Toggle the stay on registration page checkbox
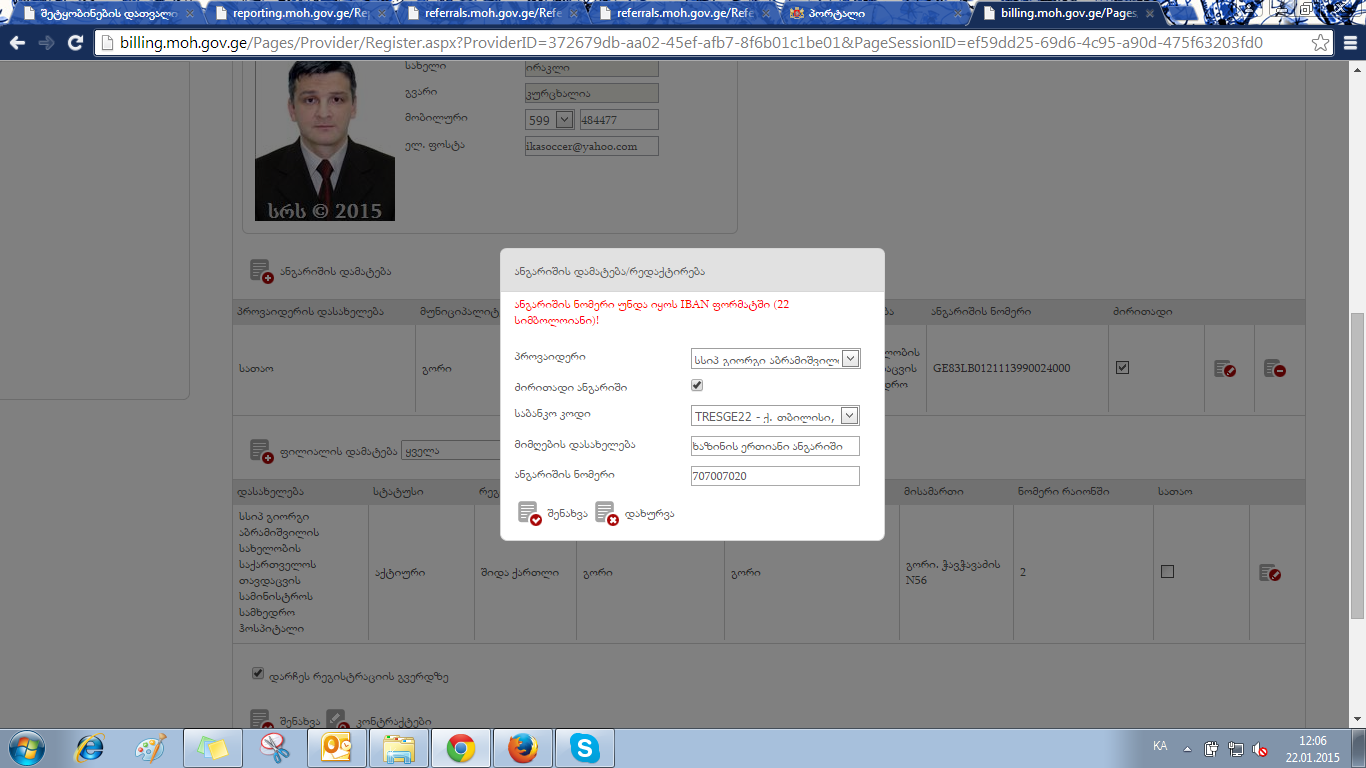 [x=258, y=674]
